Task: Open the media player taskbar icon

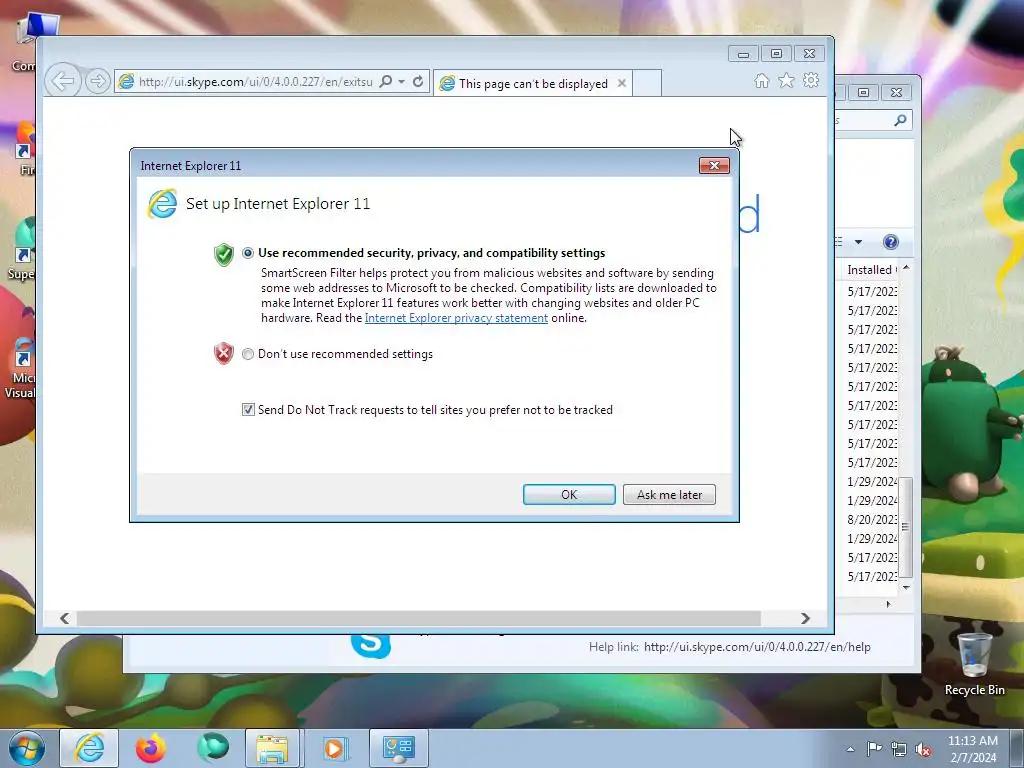Action: pyautogui.click(x=335, y=748)
